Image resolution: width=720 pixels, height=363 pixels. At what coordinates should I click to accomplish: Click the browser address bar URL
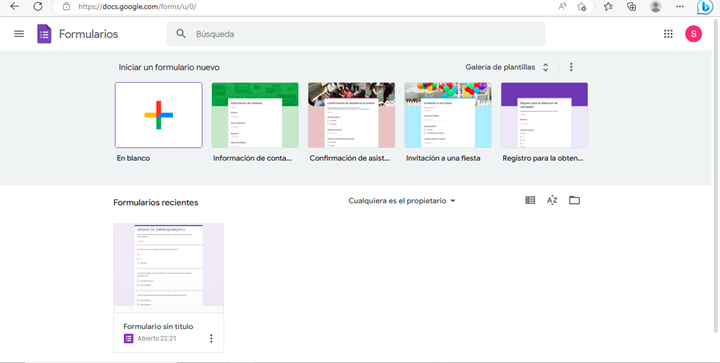click(137, 7)
